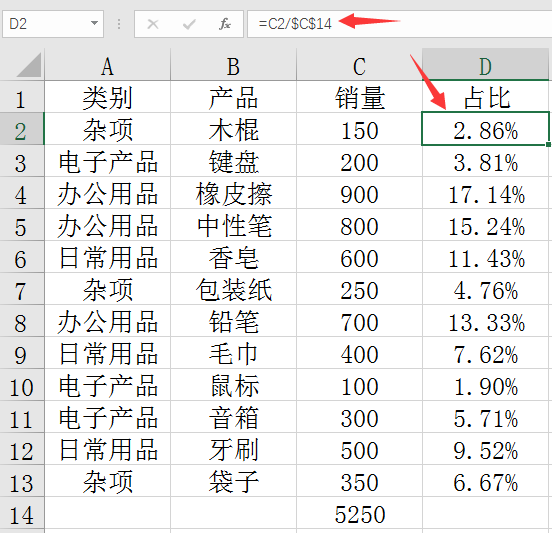
Task: Select cell showing 1.90%
Action: (485, 385)
